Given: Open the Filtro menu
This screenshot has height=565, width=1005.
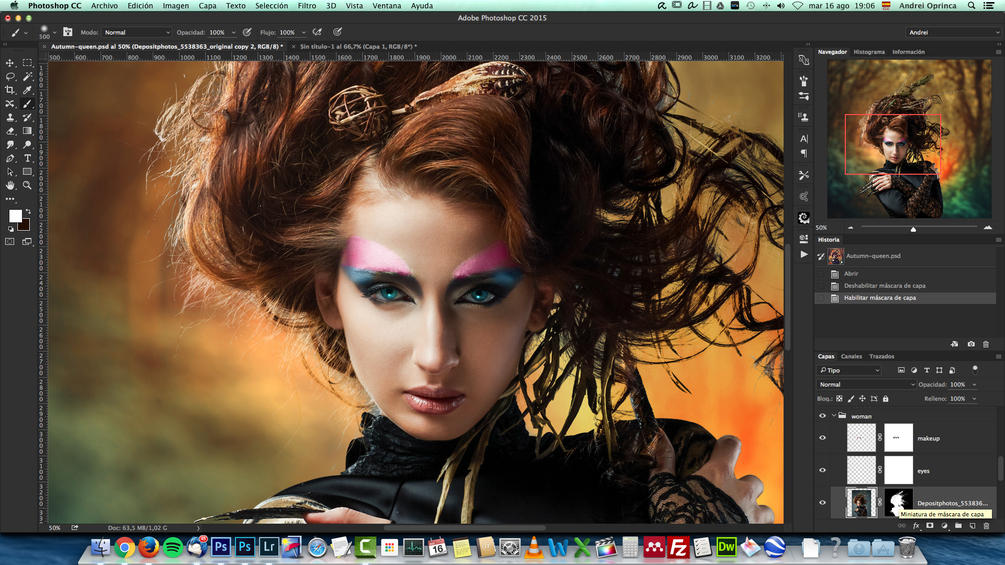Looking at the screenshot, I should coord(307,6).
